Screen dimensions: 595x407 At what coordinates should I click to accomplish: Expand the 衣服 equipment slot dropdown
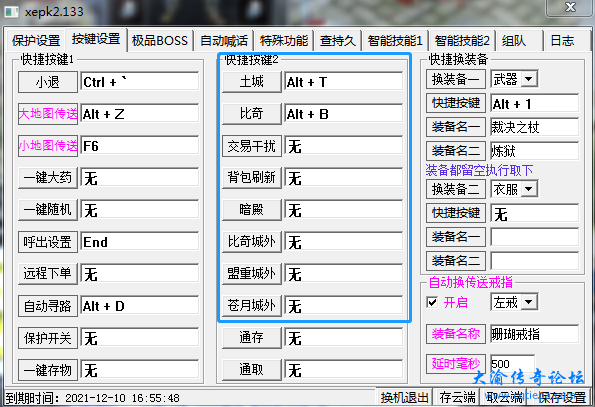(x=529, y=189)
